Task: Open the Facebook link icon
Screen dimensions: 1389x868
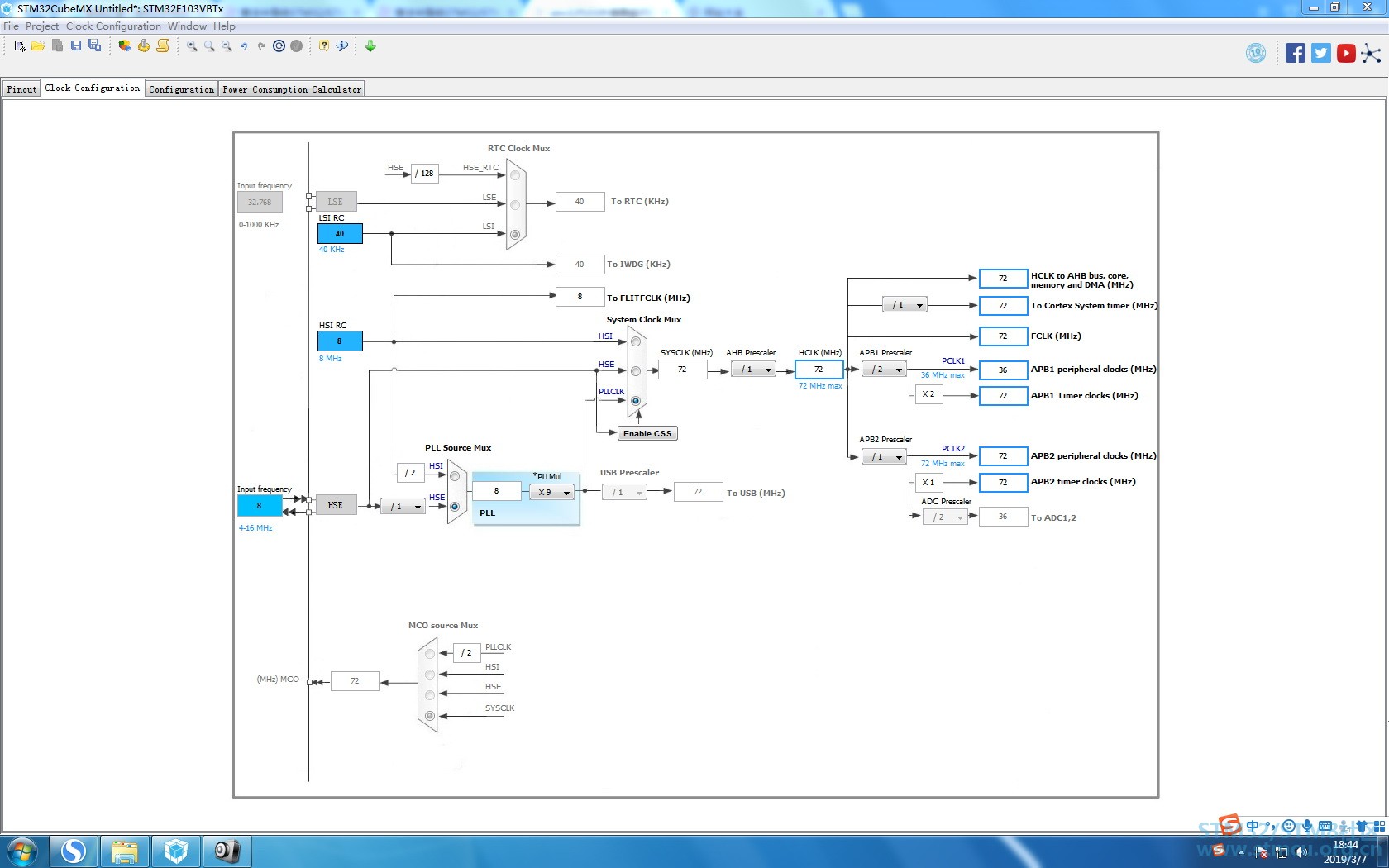Action: (1296, 54)
